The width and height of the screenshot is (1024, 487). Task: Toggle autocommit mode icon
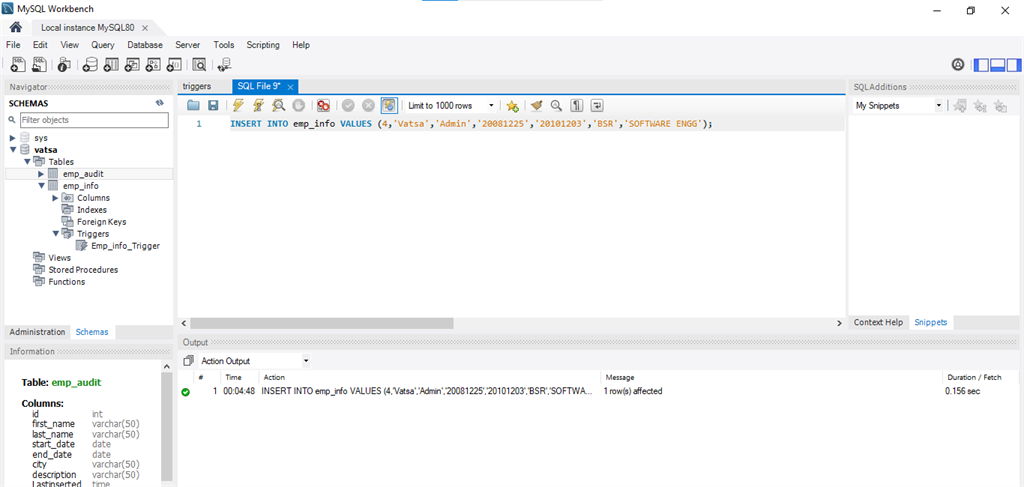[x=389, y=105]
